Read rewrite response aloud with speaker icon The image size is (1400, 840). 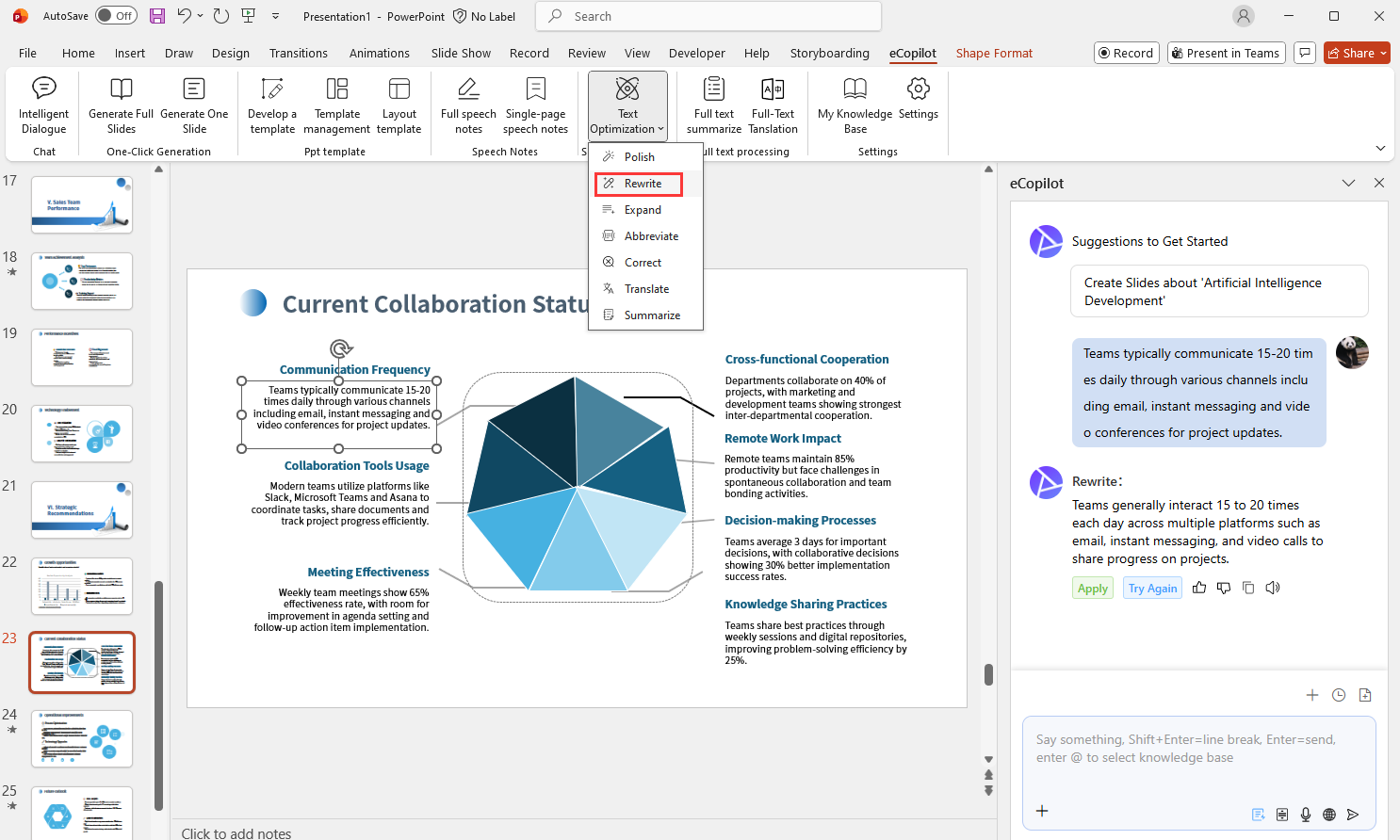pyautogui.click(x=1273, y=588)
